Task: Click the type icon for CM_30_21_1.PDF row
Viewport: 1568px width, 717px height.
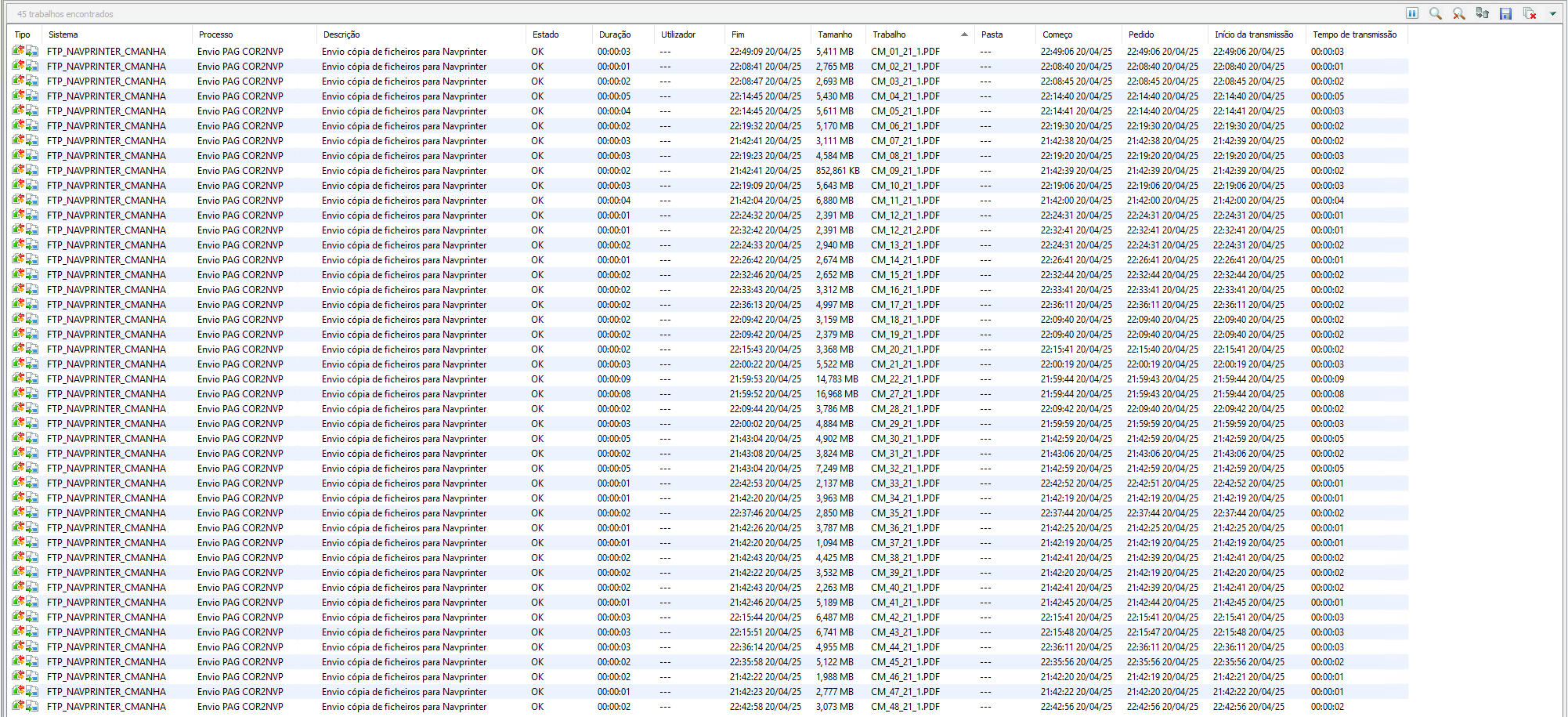Action: 25,439
